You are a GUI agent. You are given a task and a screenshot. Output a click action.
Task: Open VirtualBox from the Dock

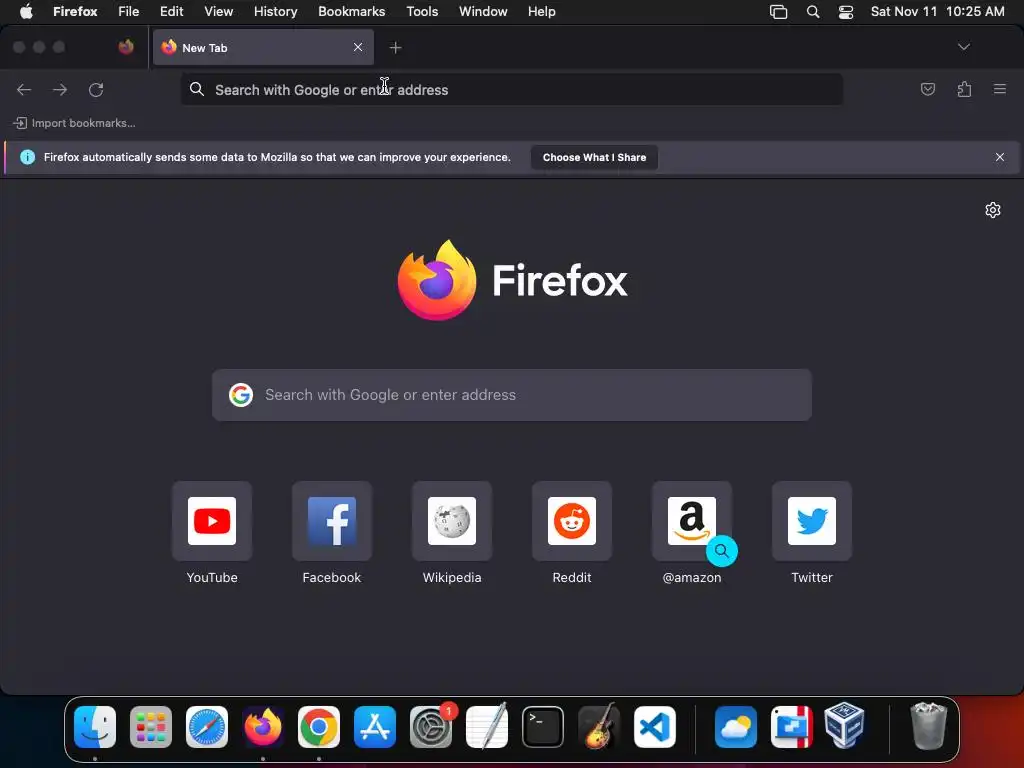click(x=844, y=725)
